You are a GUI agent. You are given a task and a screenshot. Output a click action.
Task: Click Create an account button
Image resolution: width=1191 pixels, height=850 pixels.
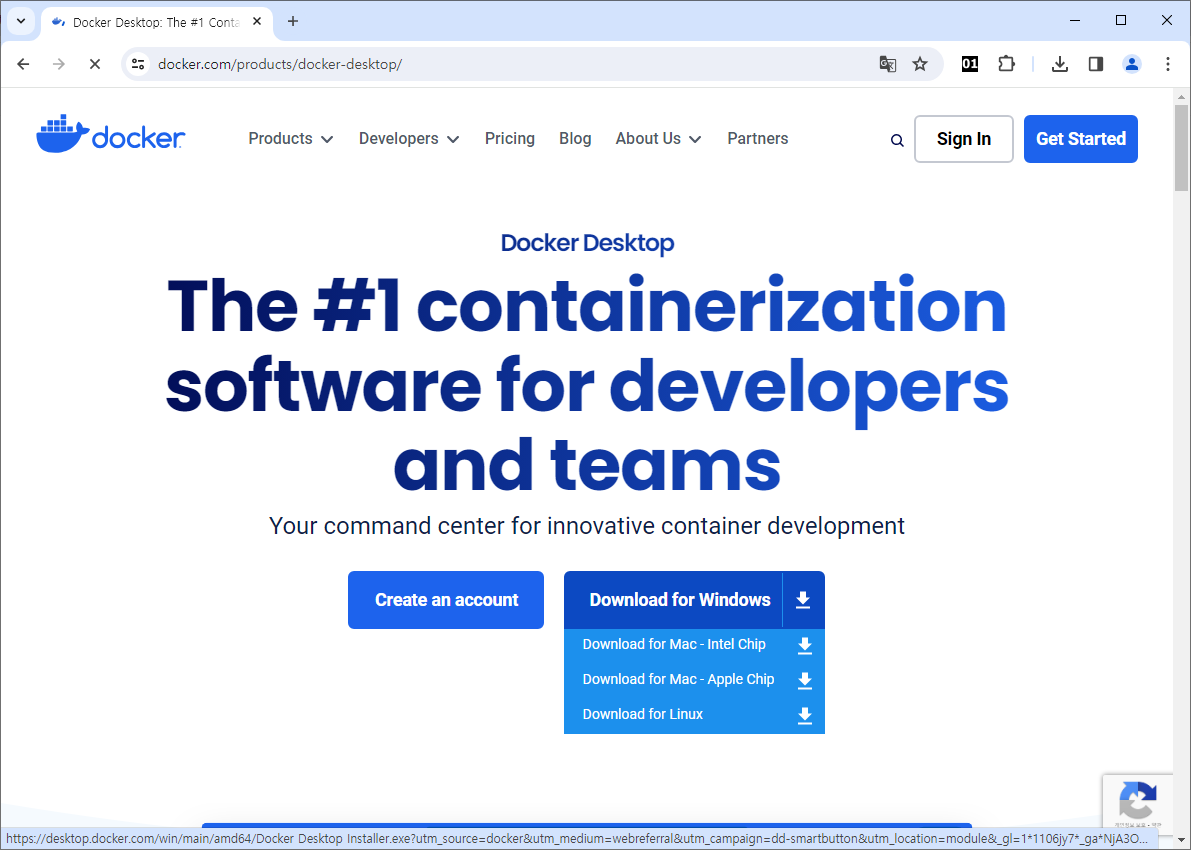point(446,600)
